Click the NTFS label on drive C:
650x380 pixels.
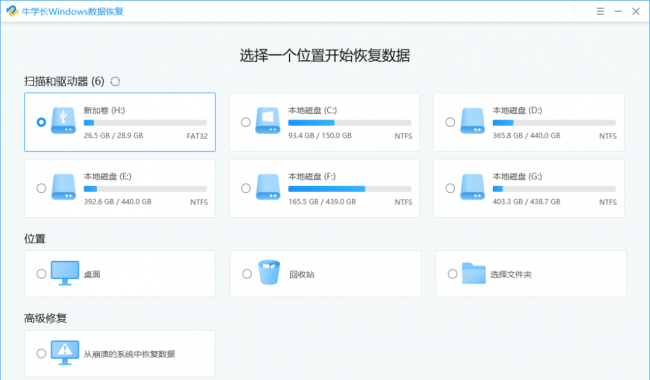click(x=403, y=136)
